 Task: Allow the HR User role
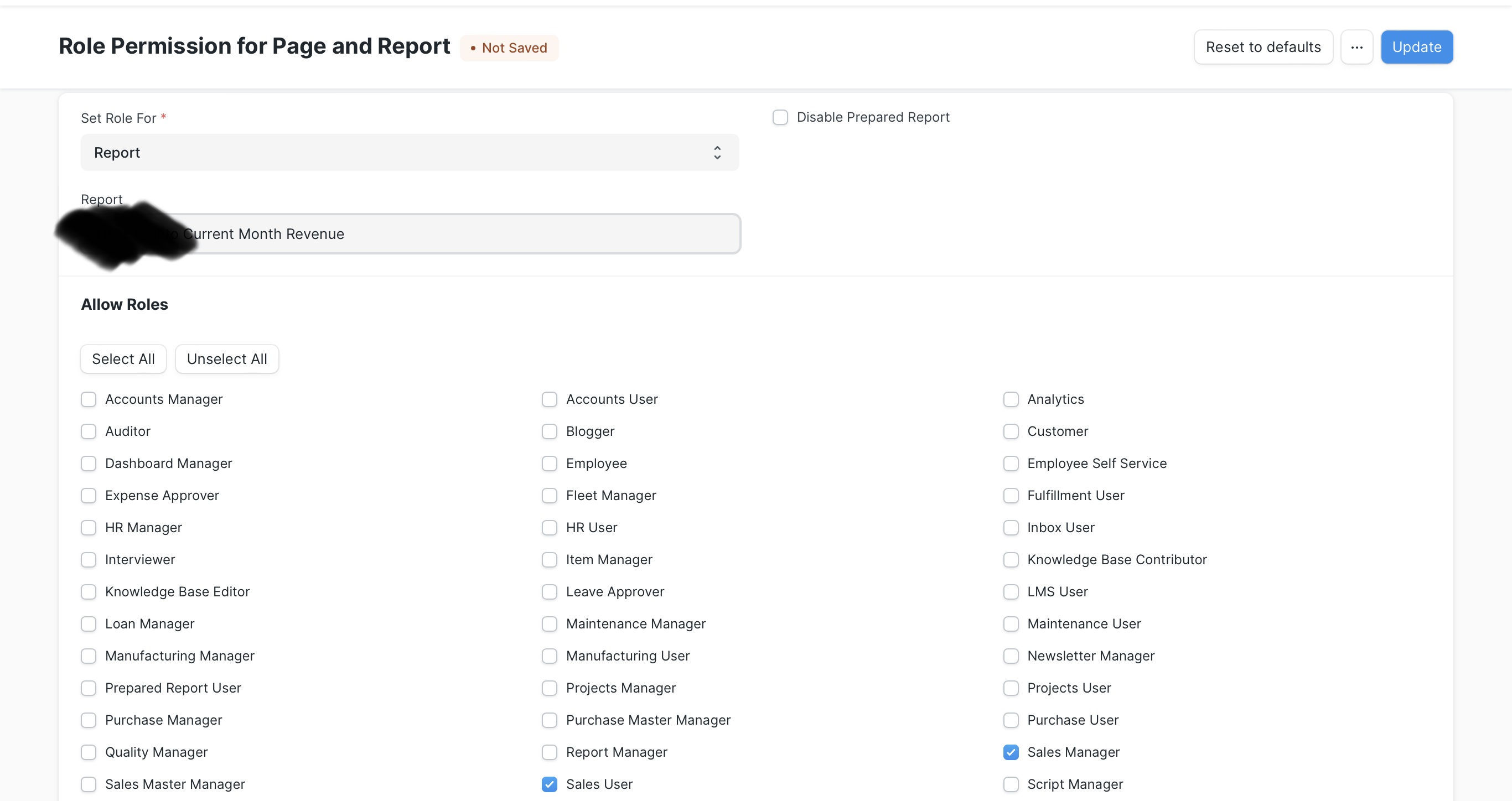point(549,528)
